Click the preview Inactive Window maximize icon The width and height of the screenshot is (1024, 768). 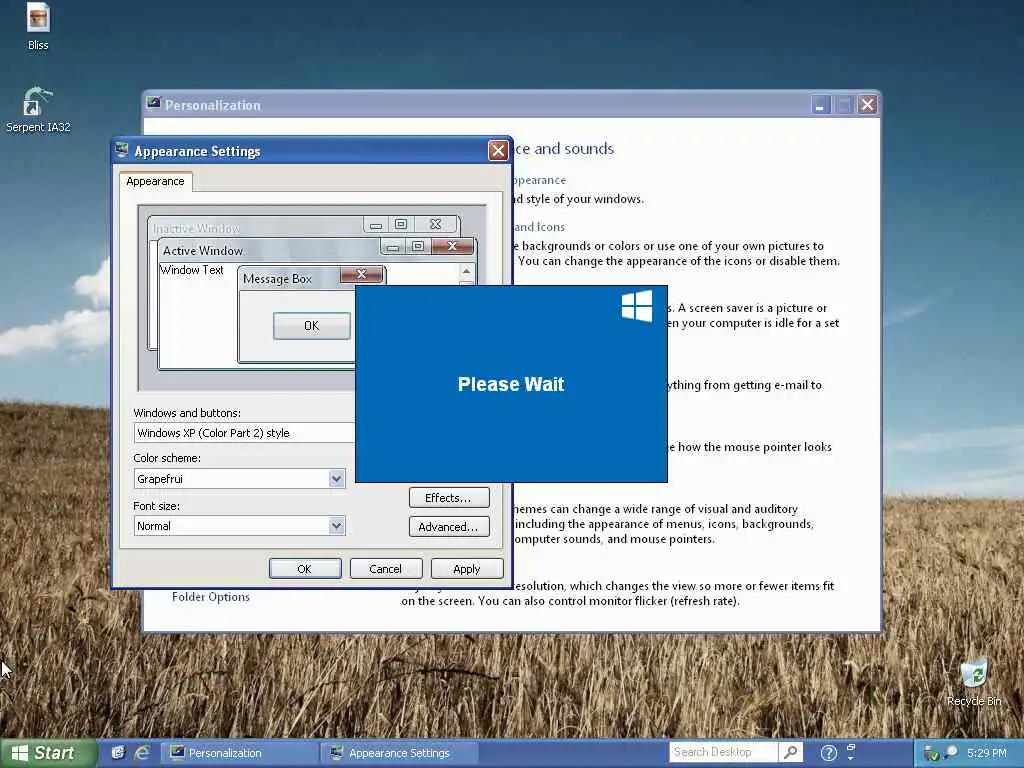[401, 224]
